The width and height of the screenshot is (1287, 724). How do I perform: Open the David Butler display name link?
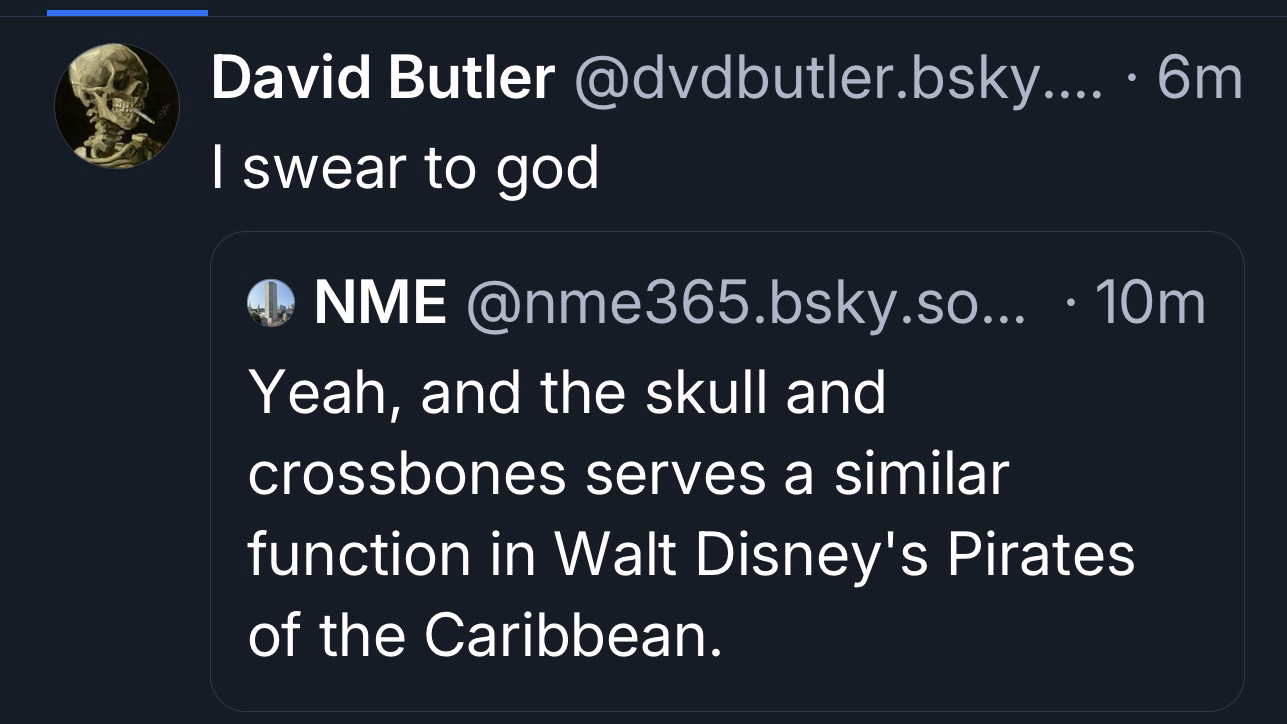(383, 78)
